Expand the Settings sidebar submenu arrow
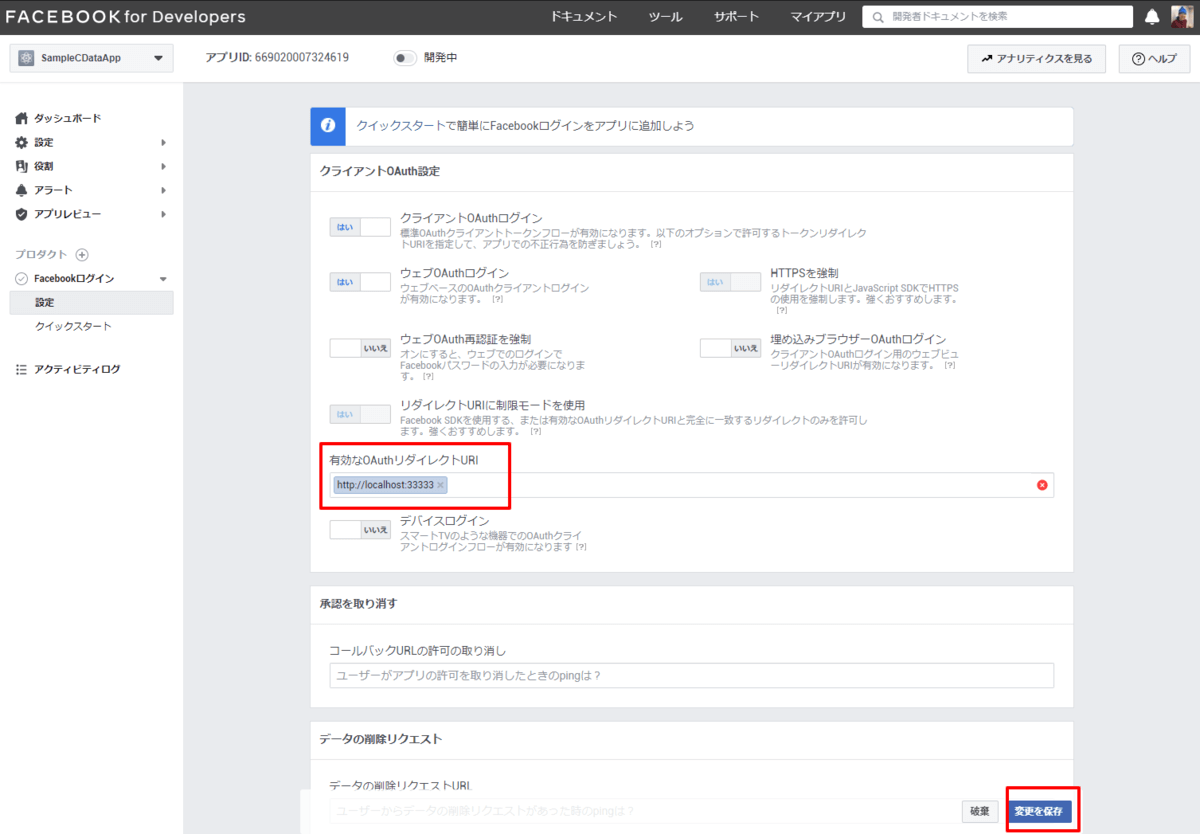The width and height of the screenshot is (1200, 834). coord(163,142)
